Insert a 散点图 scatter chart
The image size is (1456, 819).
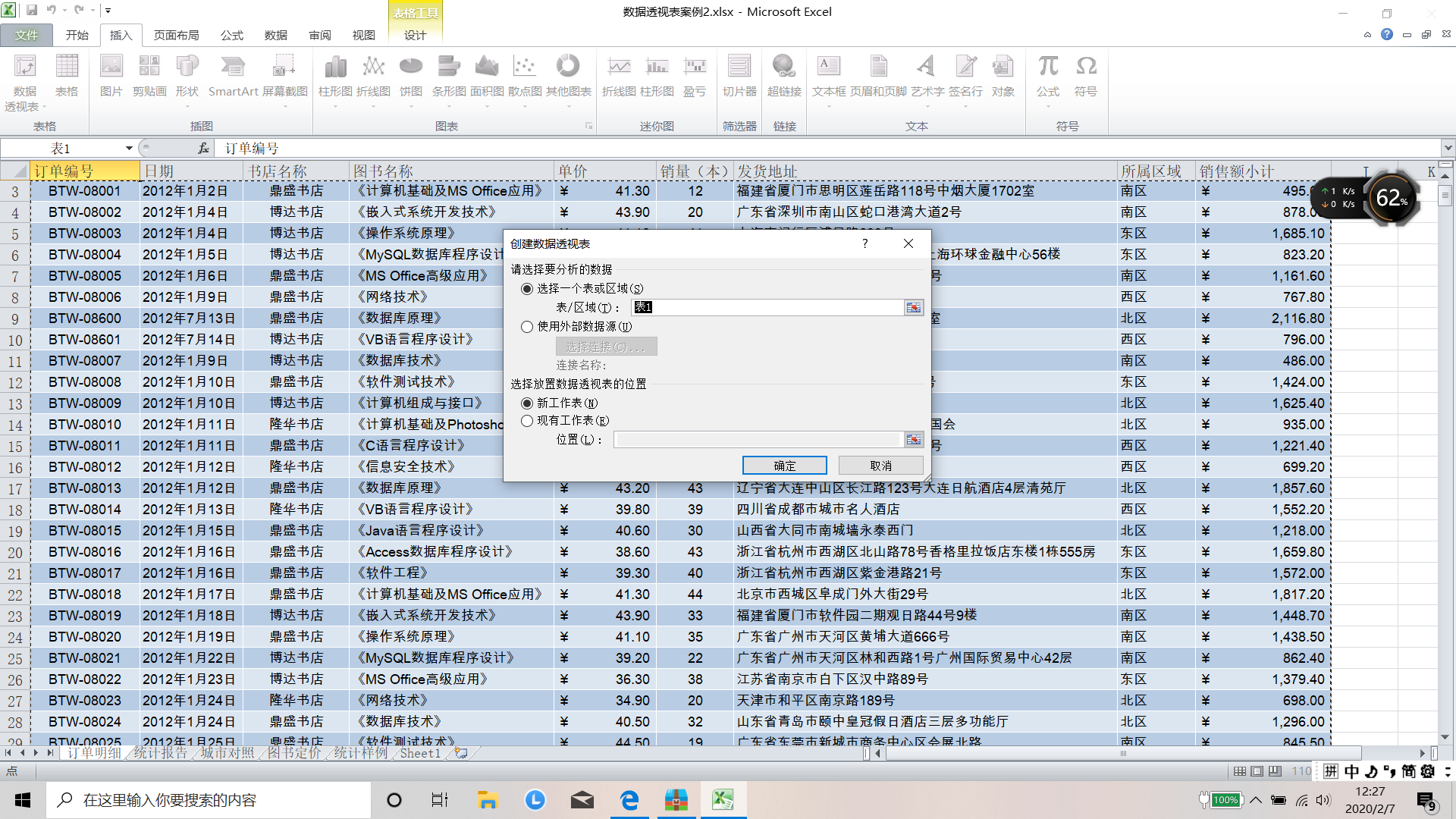coord(525,80)
